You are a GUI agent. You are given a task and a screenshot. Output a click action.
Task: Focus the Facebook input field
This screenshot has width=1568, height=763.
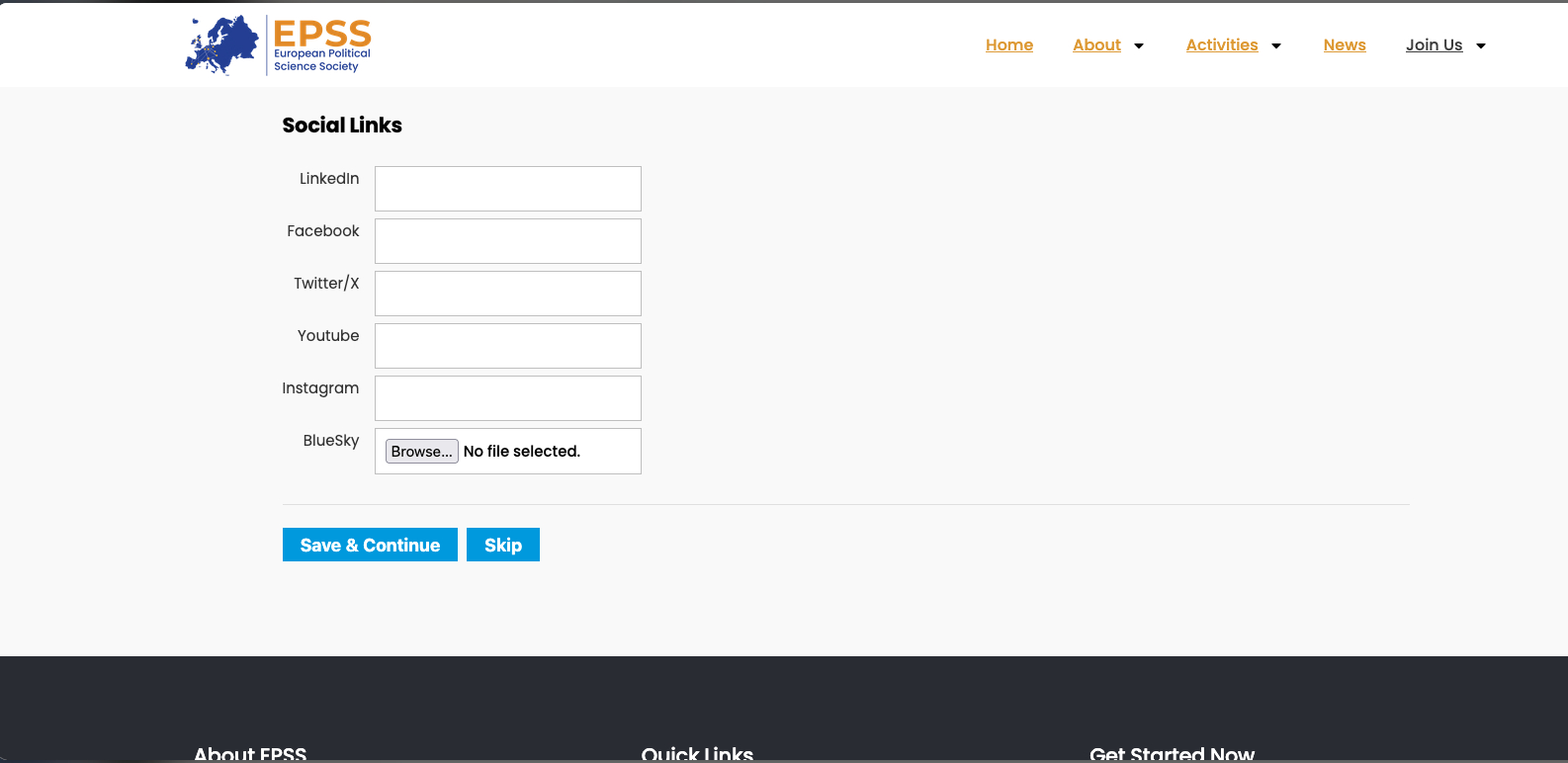pyautogui.click(x=507, y=241)
